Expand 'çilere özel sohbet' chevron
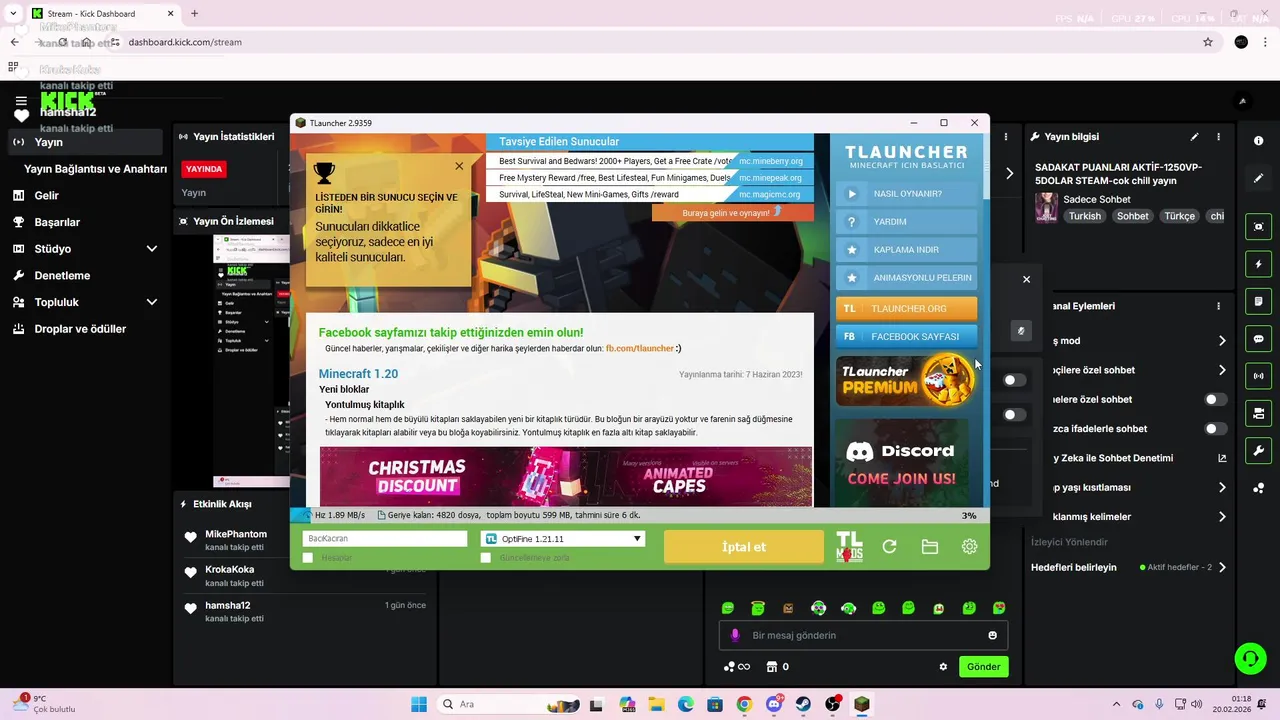The image size is (1280, 720). pos(1222,370)
